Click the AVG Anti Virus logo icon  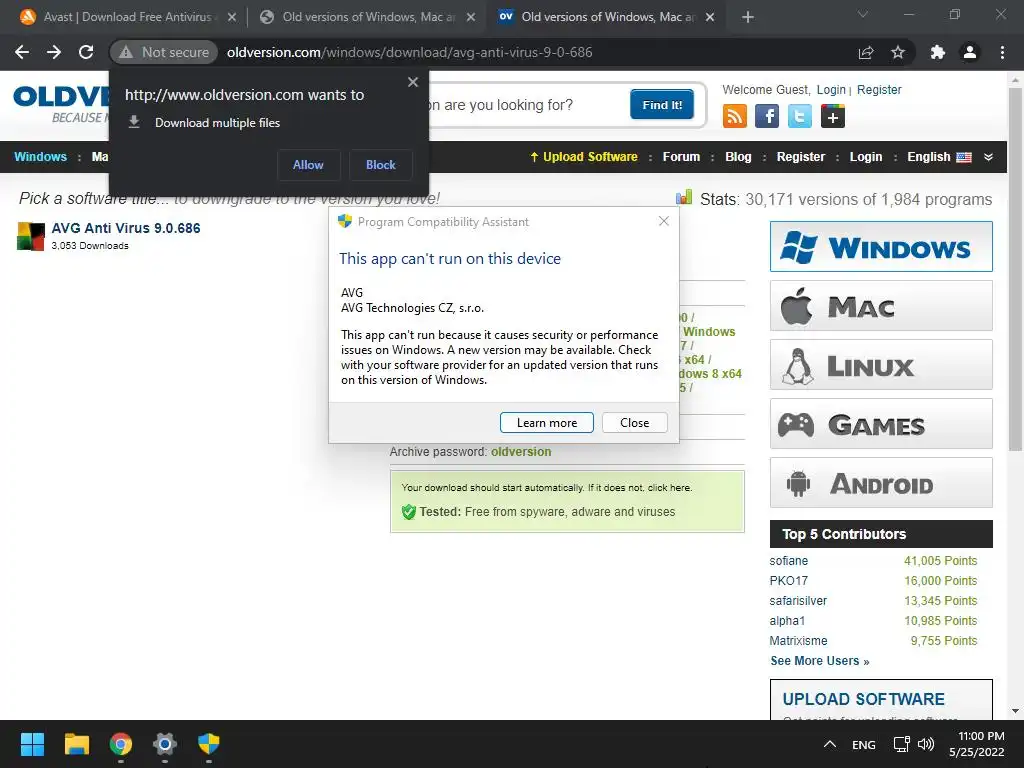[x=31, y=236]
